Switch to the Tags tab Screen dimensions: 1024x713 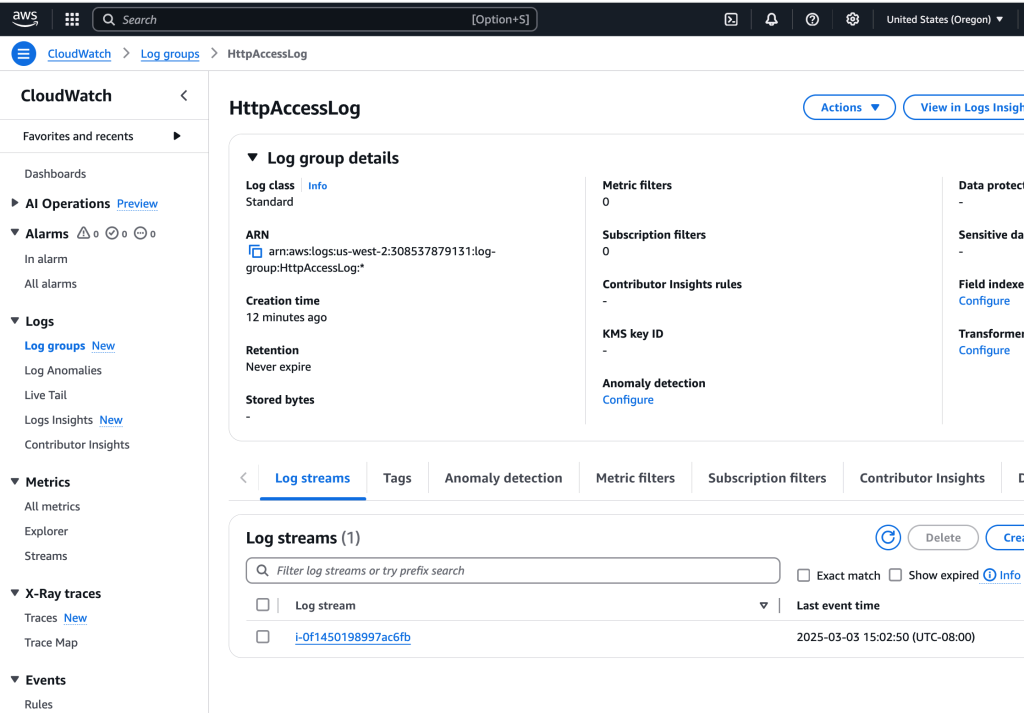[x=397, y=478]
